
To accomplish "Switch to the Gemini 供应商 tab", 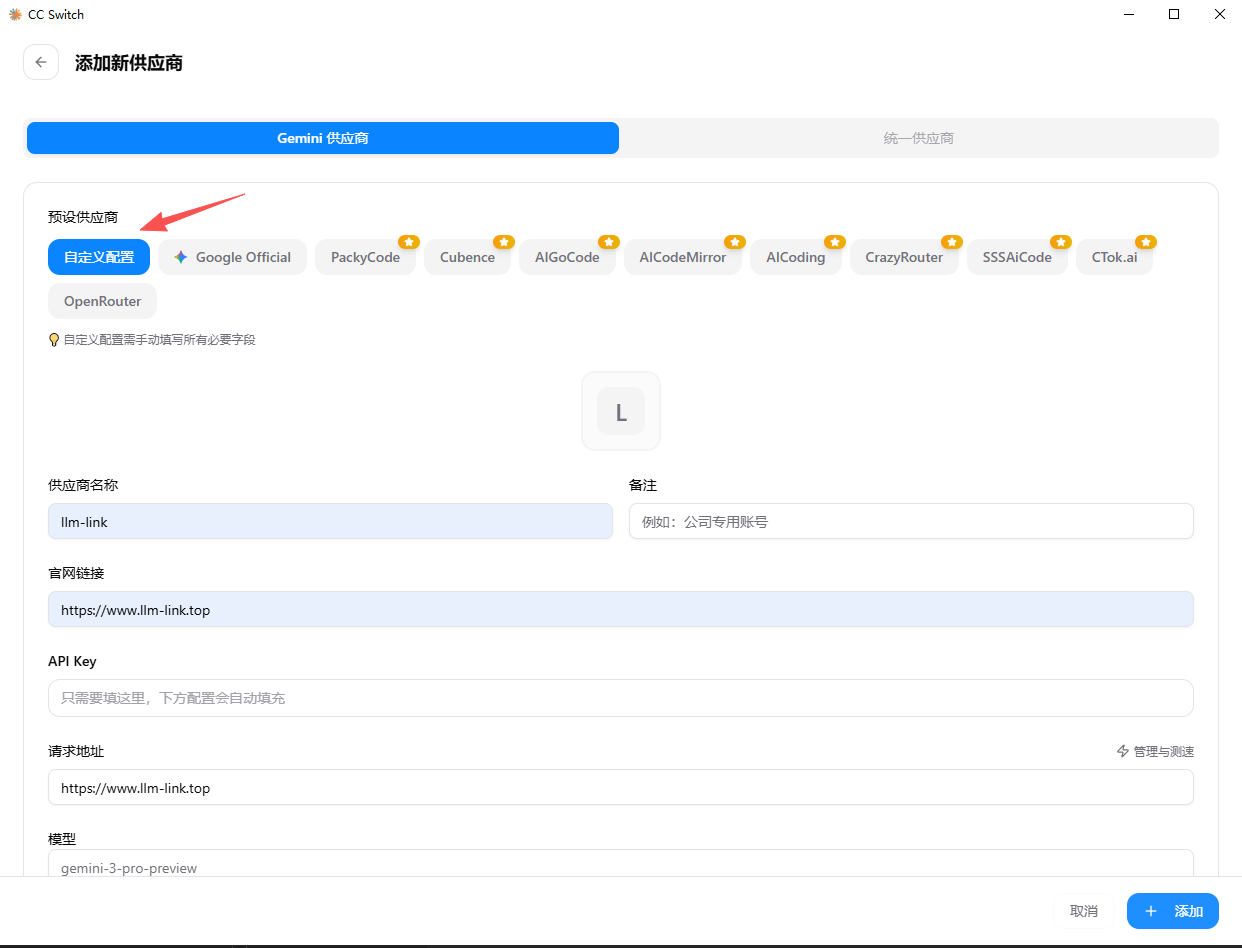I will tap(323, 138).
